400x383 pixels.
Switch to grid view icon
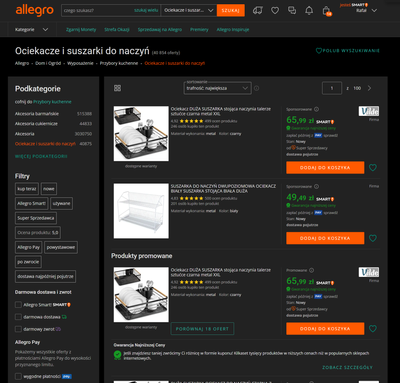tap(117, 88)
